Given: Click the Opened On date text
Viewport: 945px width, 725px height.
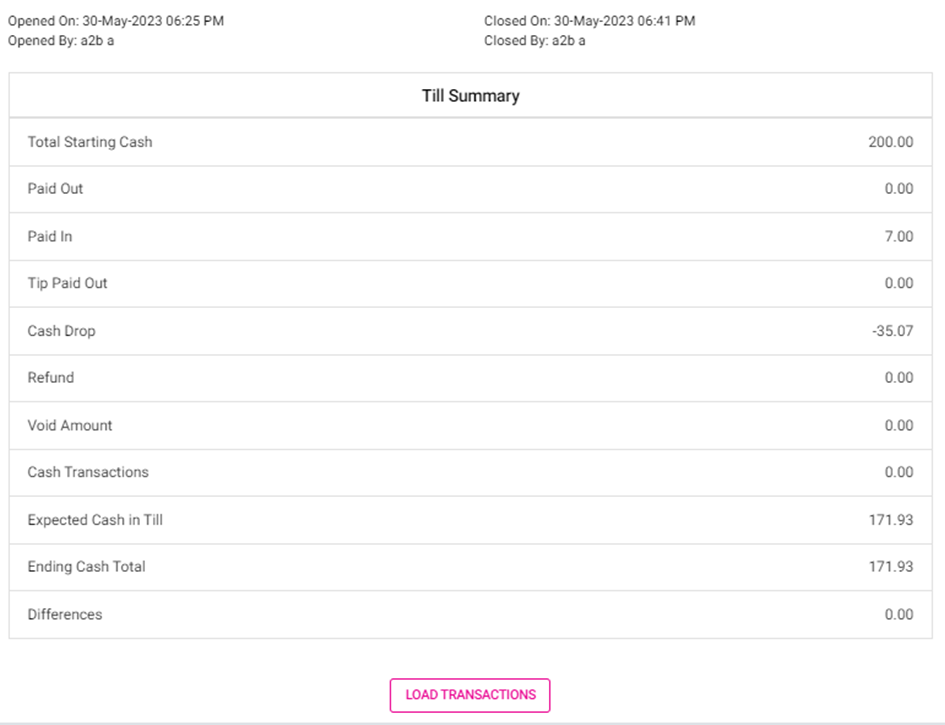Looking at the screenshot, I should point(116,21).
